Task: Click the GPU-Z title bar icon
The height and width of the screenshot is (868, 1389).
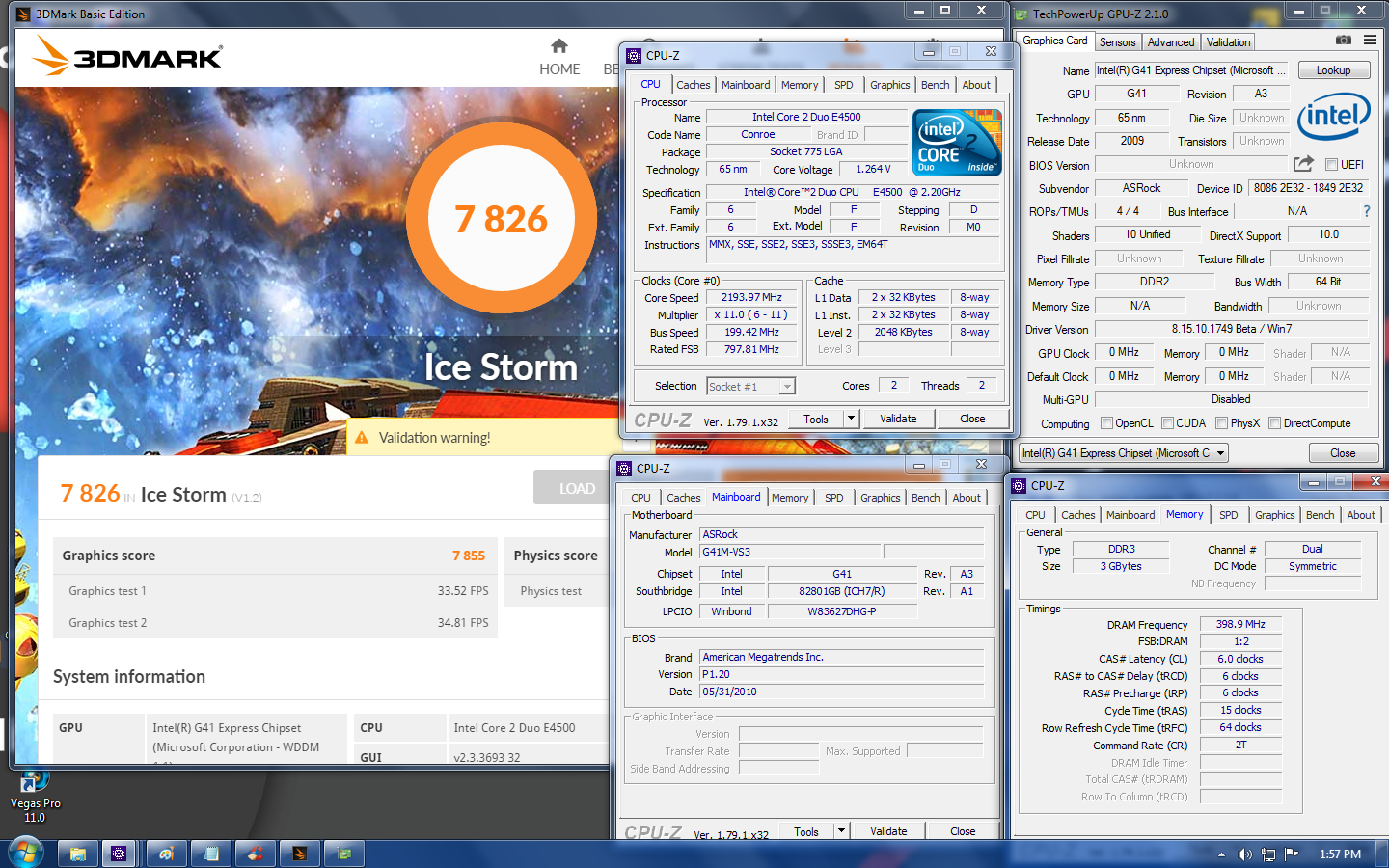Action: tap(1021, 14)
